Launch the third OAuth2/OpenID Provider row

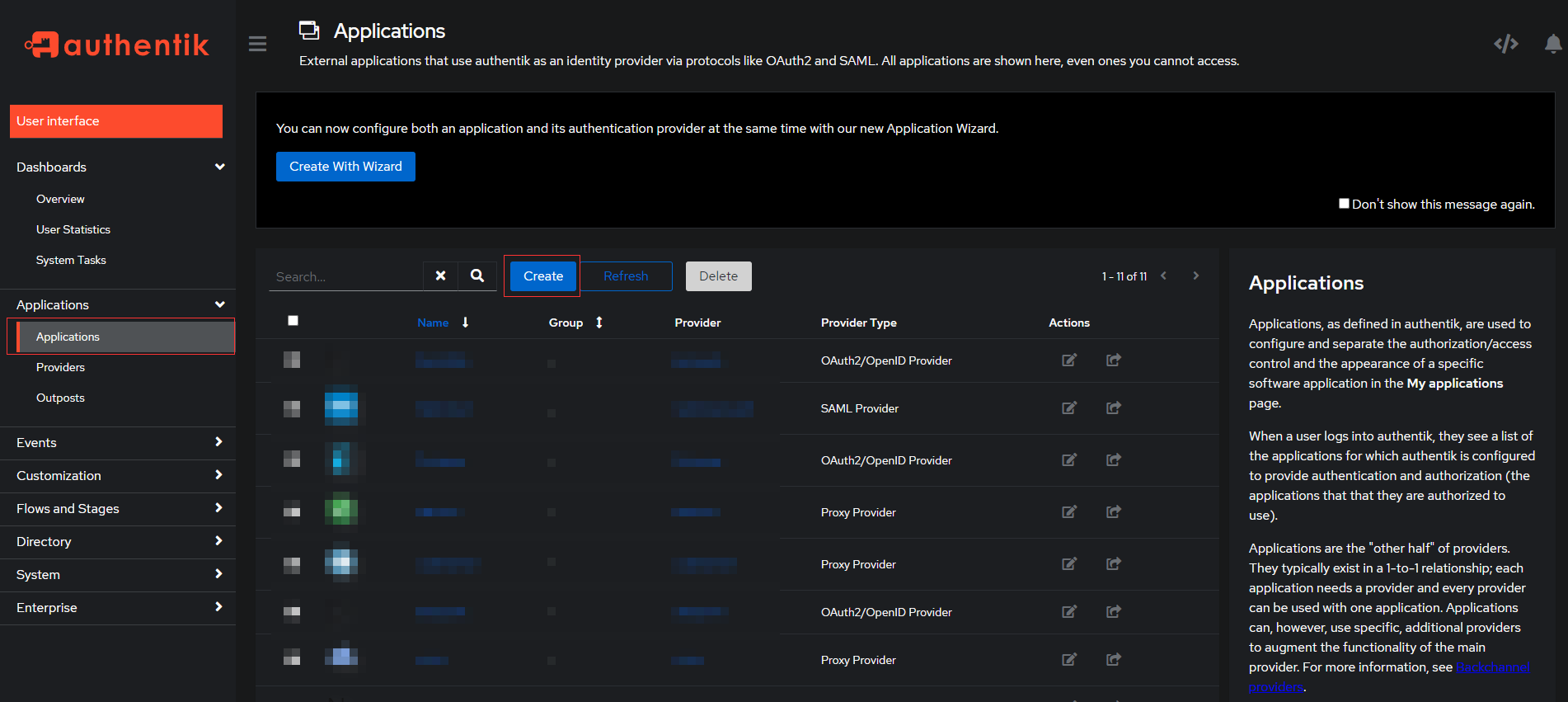pos(1114,611)
